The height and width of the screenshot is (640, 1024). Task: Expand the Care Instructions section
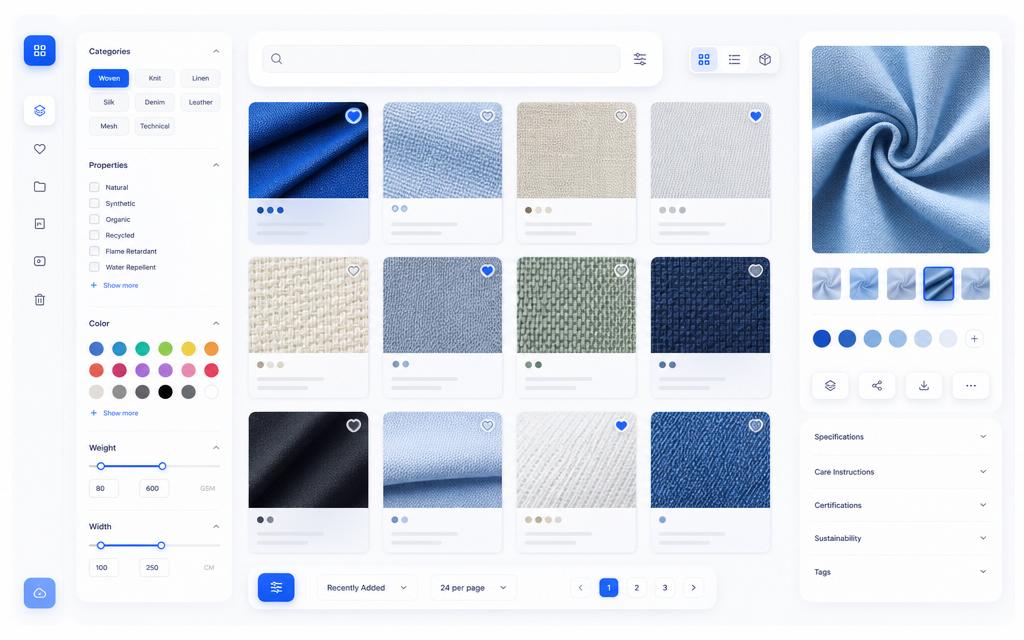tap(900, 472)
